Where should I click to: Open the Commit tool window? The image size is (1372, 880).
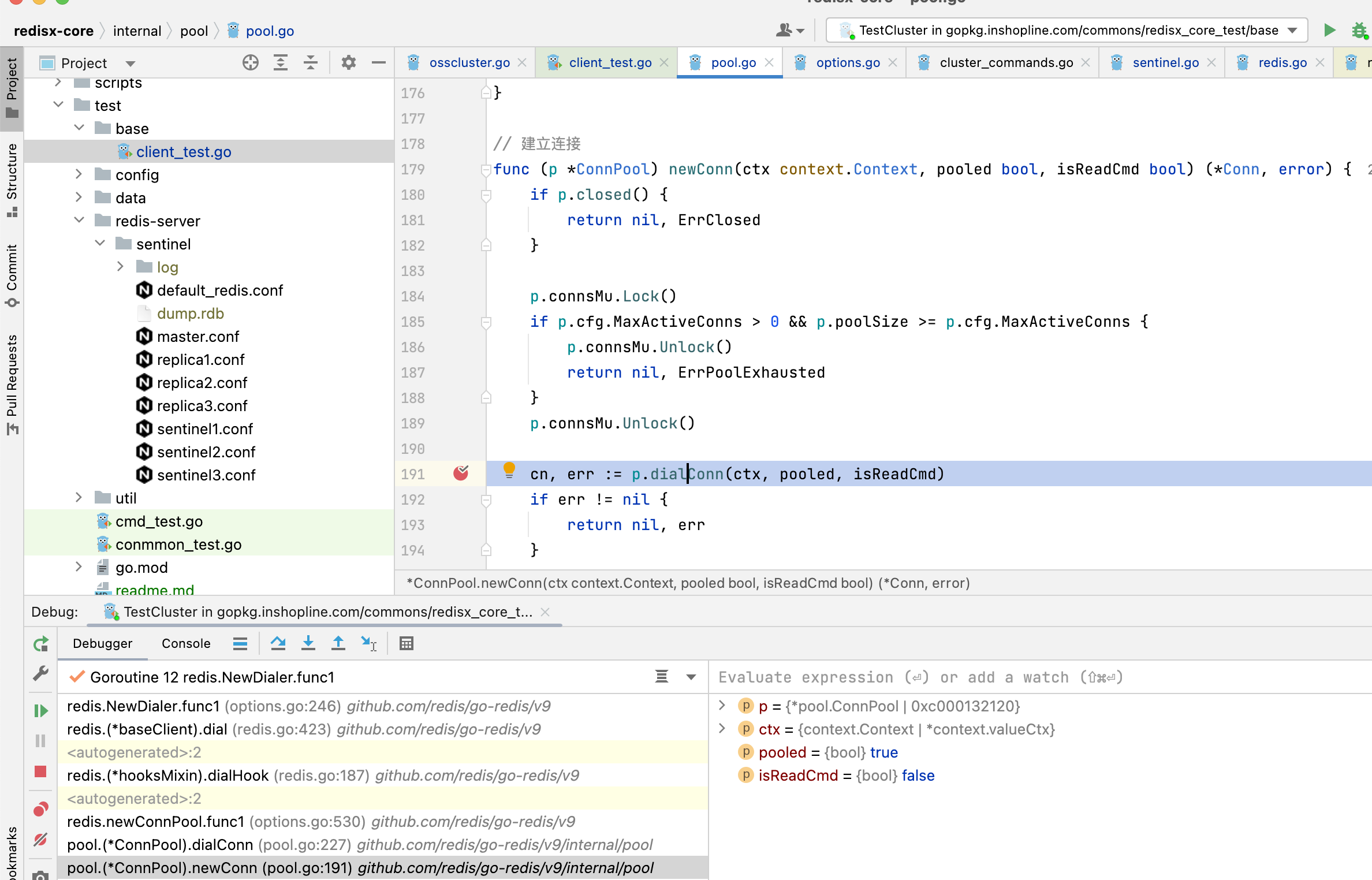point(12,276)
